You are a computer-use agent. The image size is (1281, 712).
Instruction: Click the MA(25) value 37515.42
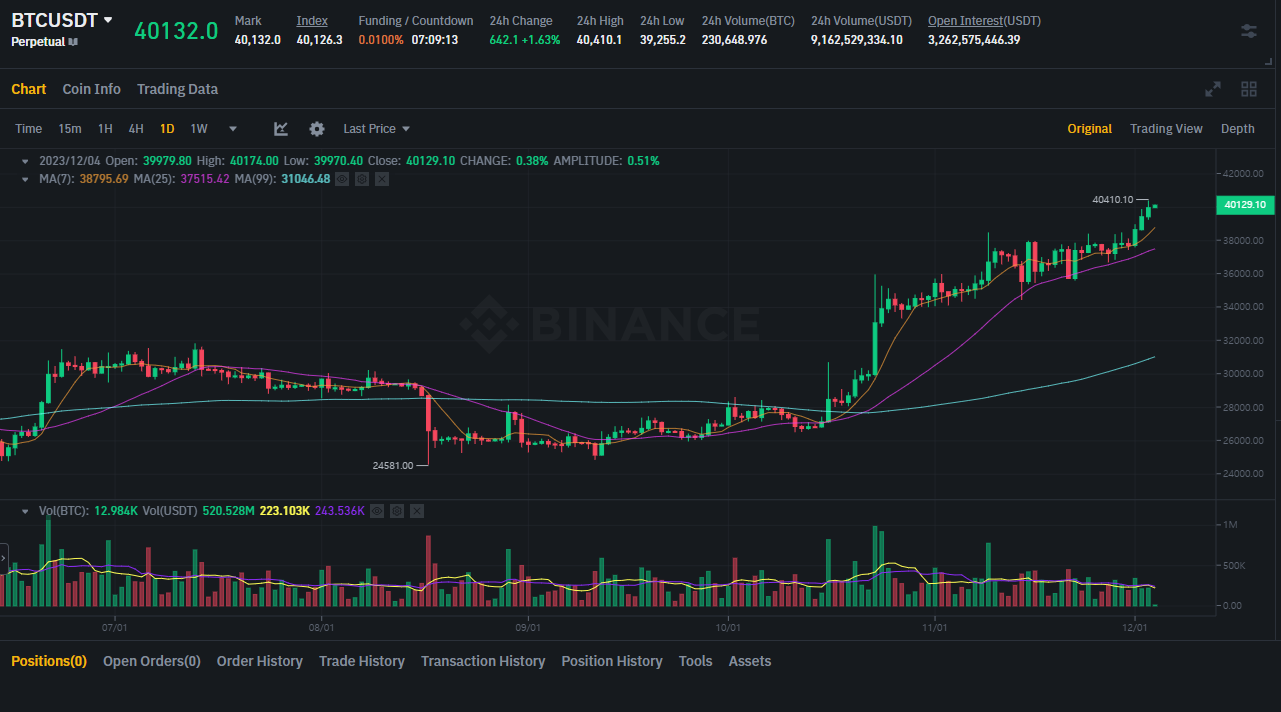[205, 179]
